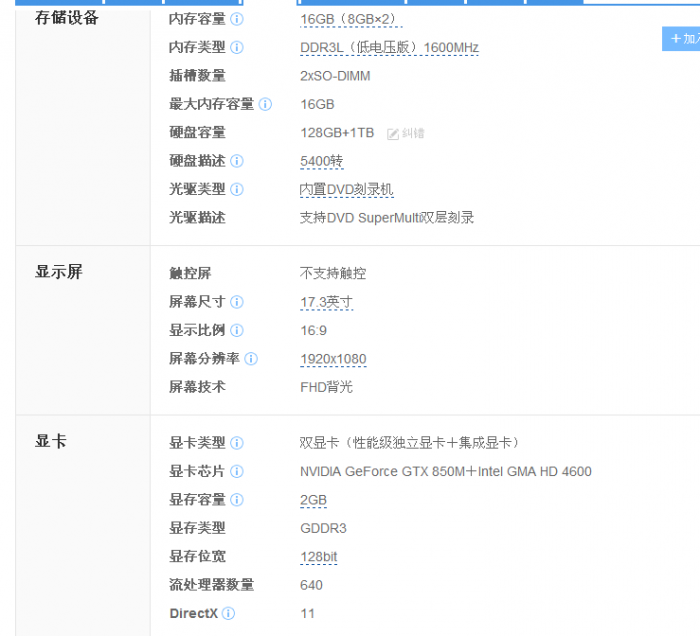Click the 纠错 edit icon by 硬盘容量
The width and height of the screenshot is (700, 636).
coord(406,133)
